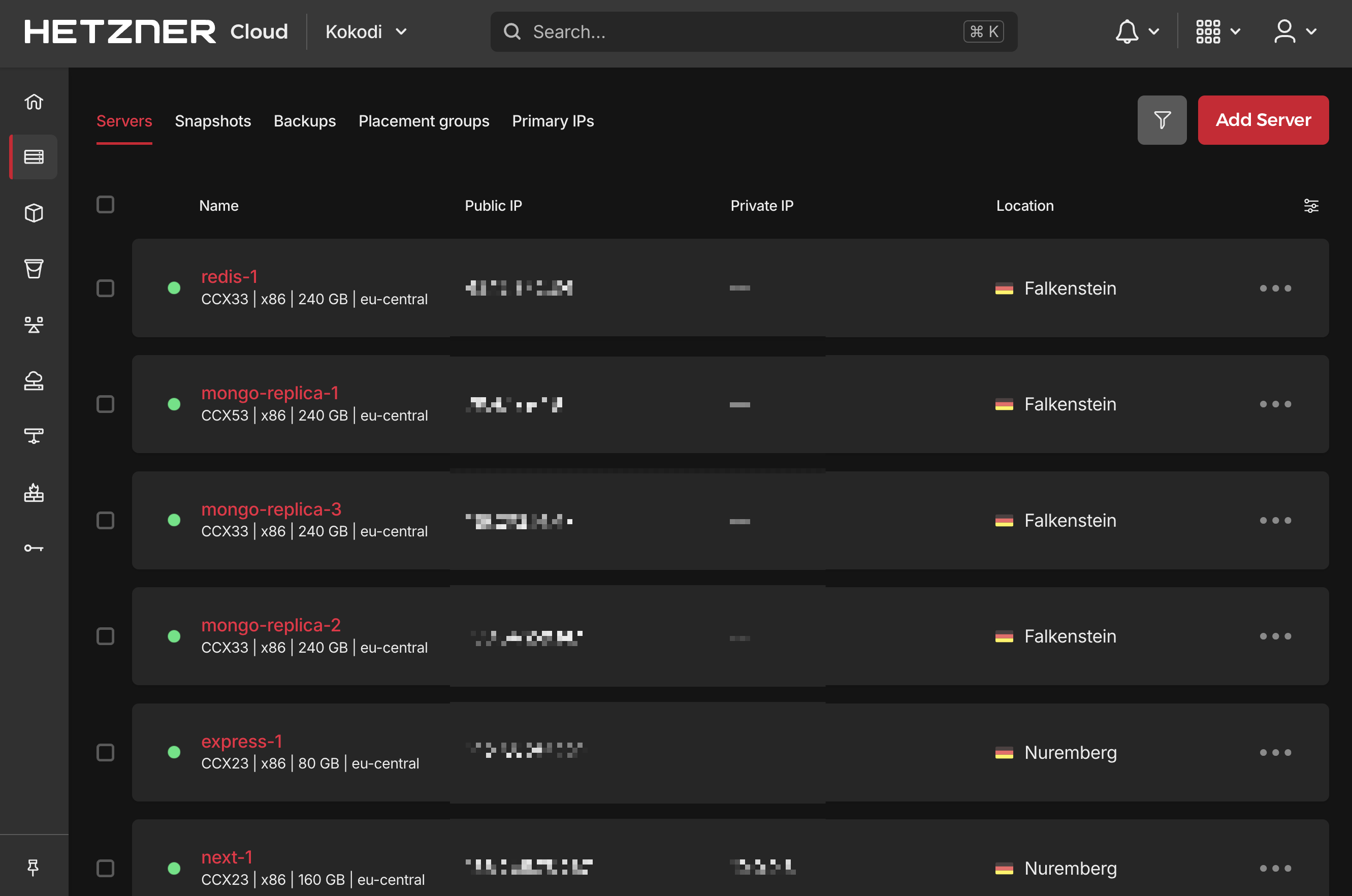Image resolution: width=1352 pixels, height=896 pixels.
Task: Open Load Balancers icon in sidebar
Action: pyautogui.click(x=34, y=325)
